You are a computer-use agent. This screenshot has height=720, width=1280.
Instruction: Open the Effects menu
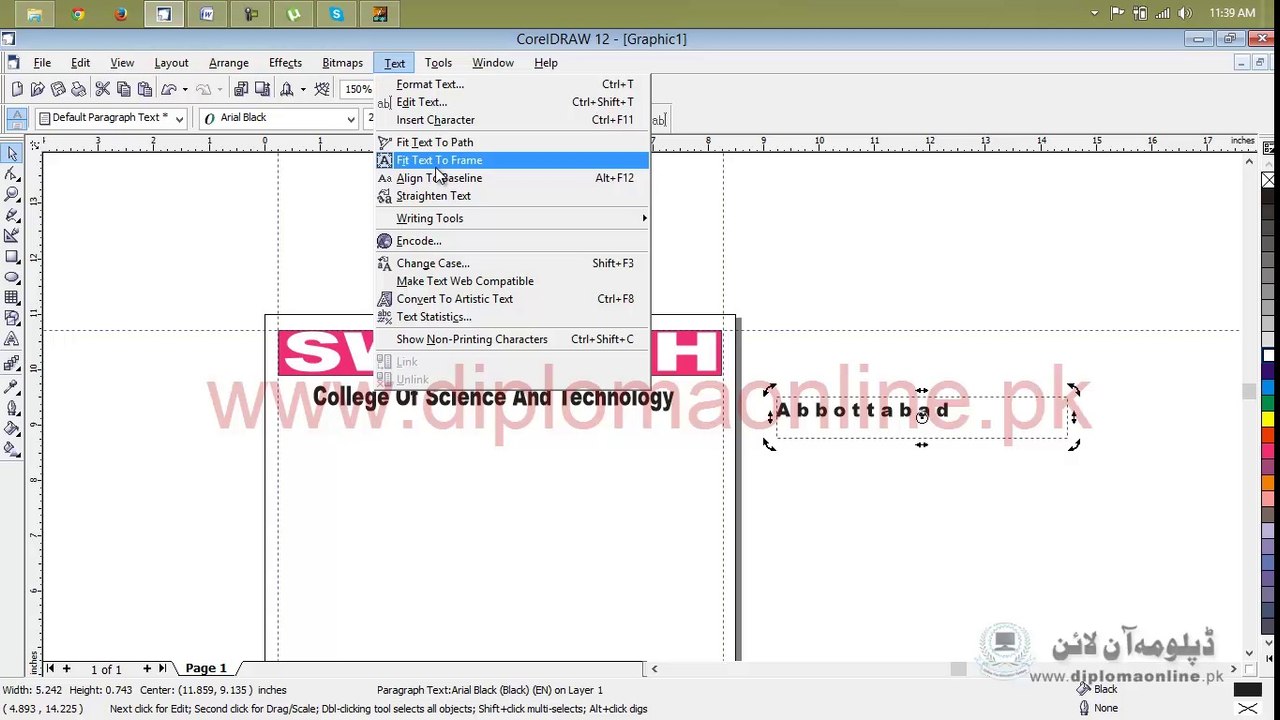click(x=285, y=63)
